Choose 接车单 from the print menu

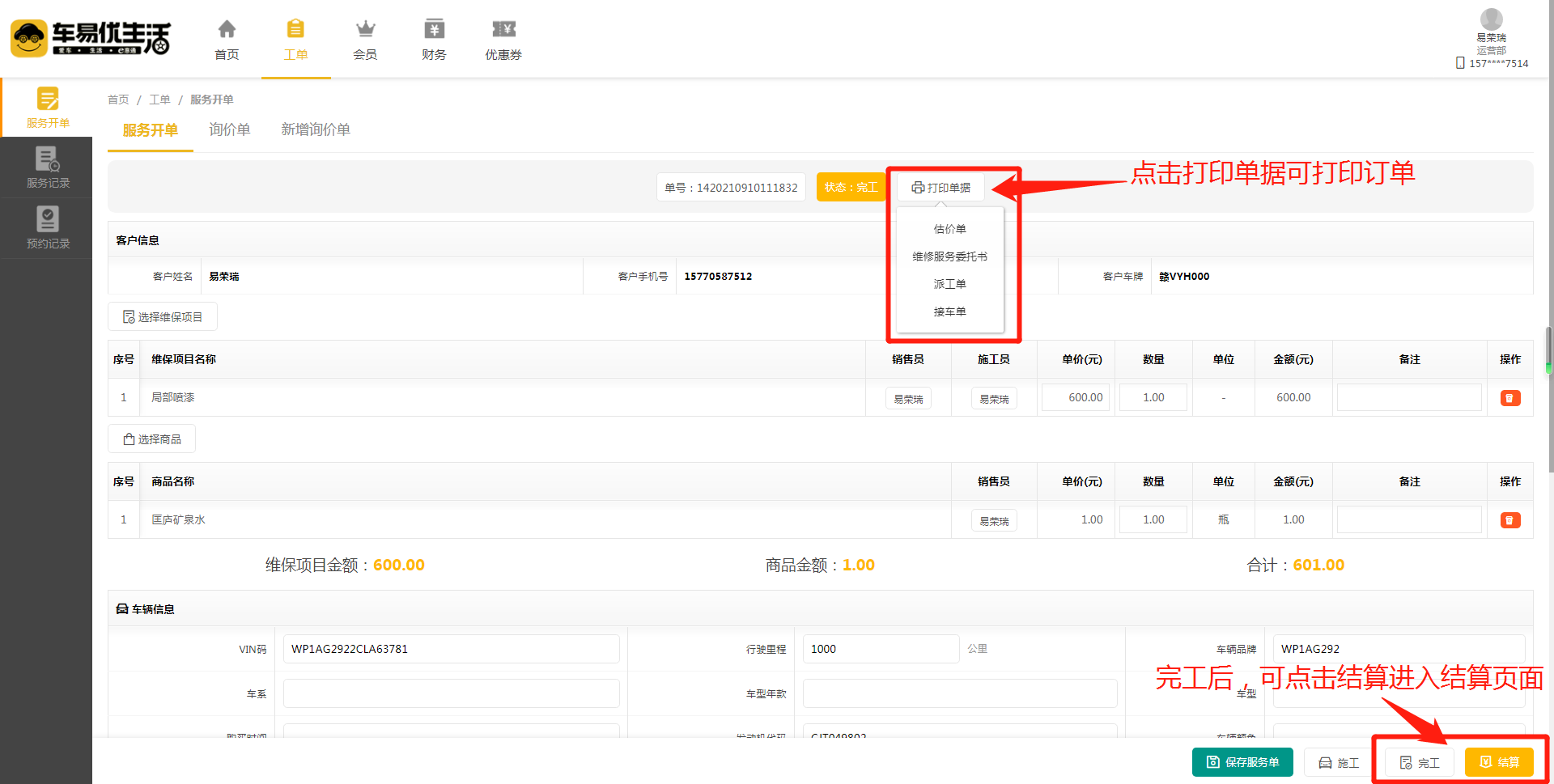[949, 311]
